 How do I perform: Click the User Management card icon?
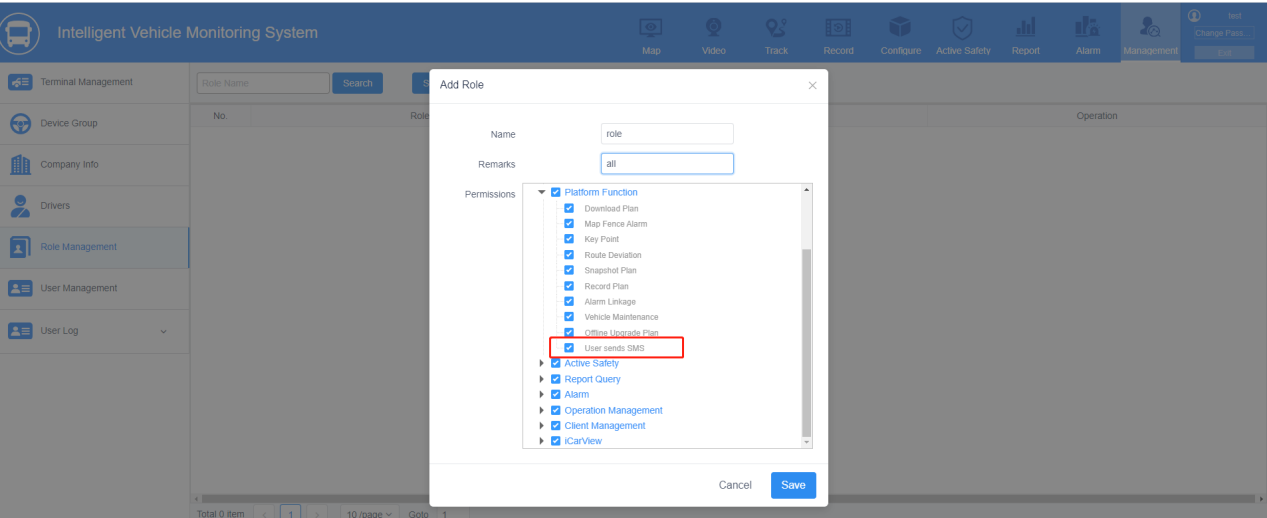20,288
